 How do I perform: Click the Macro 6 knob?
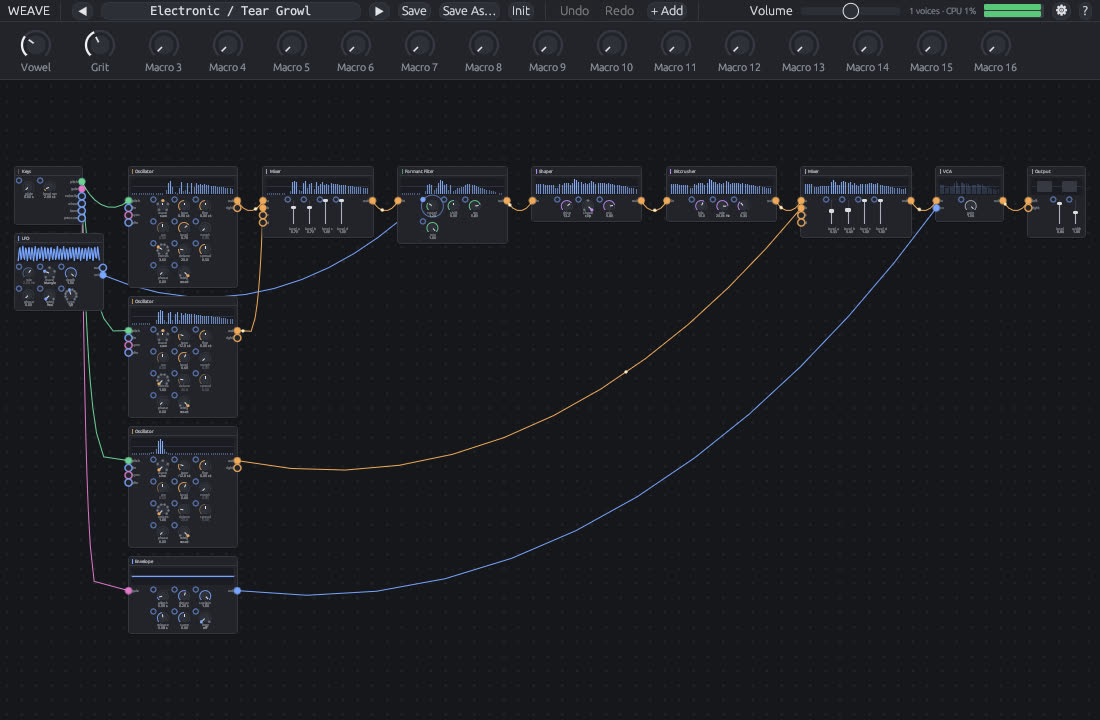click(355, 45)
